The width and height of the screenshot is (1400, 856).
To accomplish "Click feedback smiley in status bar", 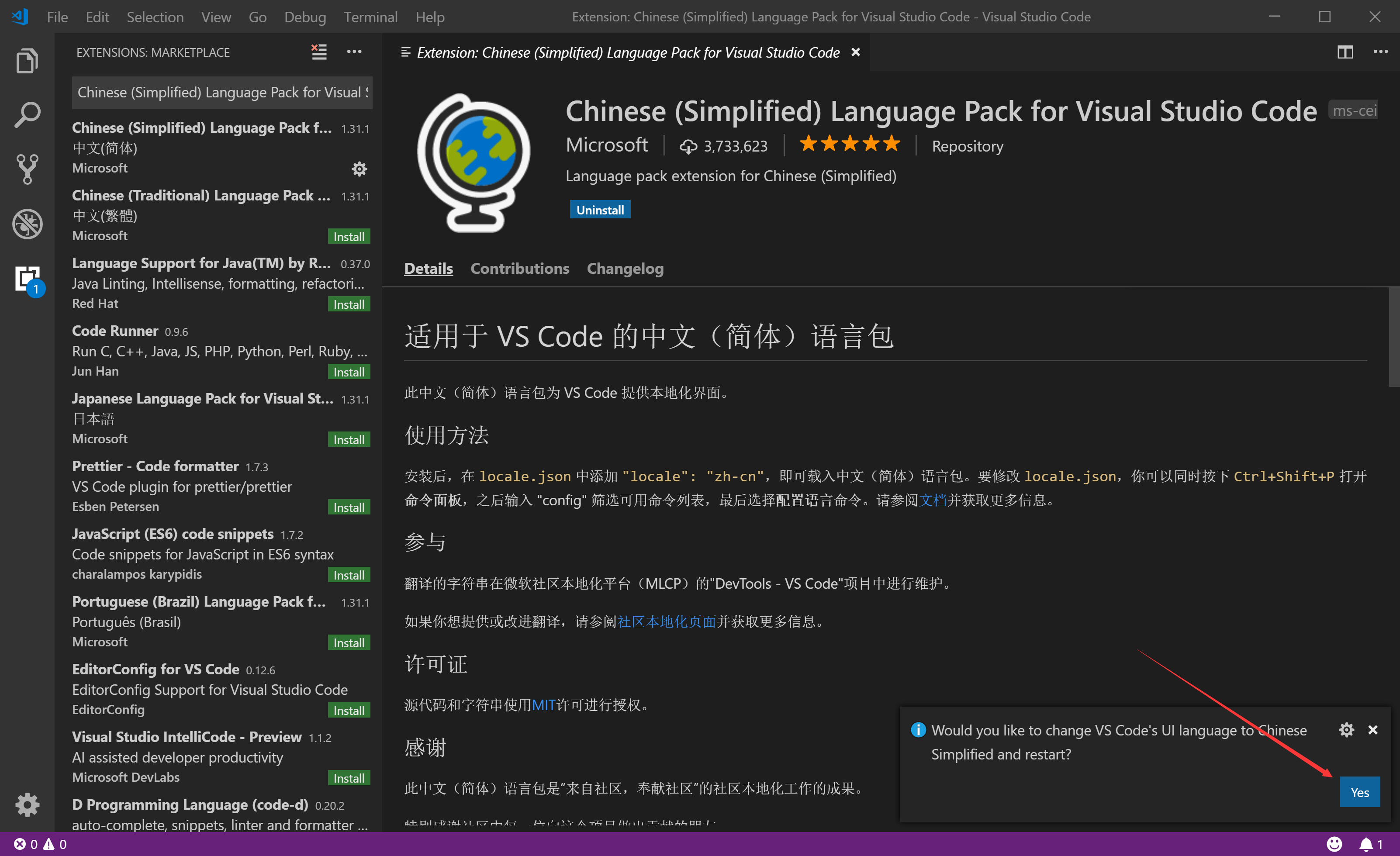I will [1334, 844].
